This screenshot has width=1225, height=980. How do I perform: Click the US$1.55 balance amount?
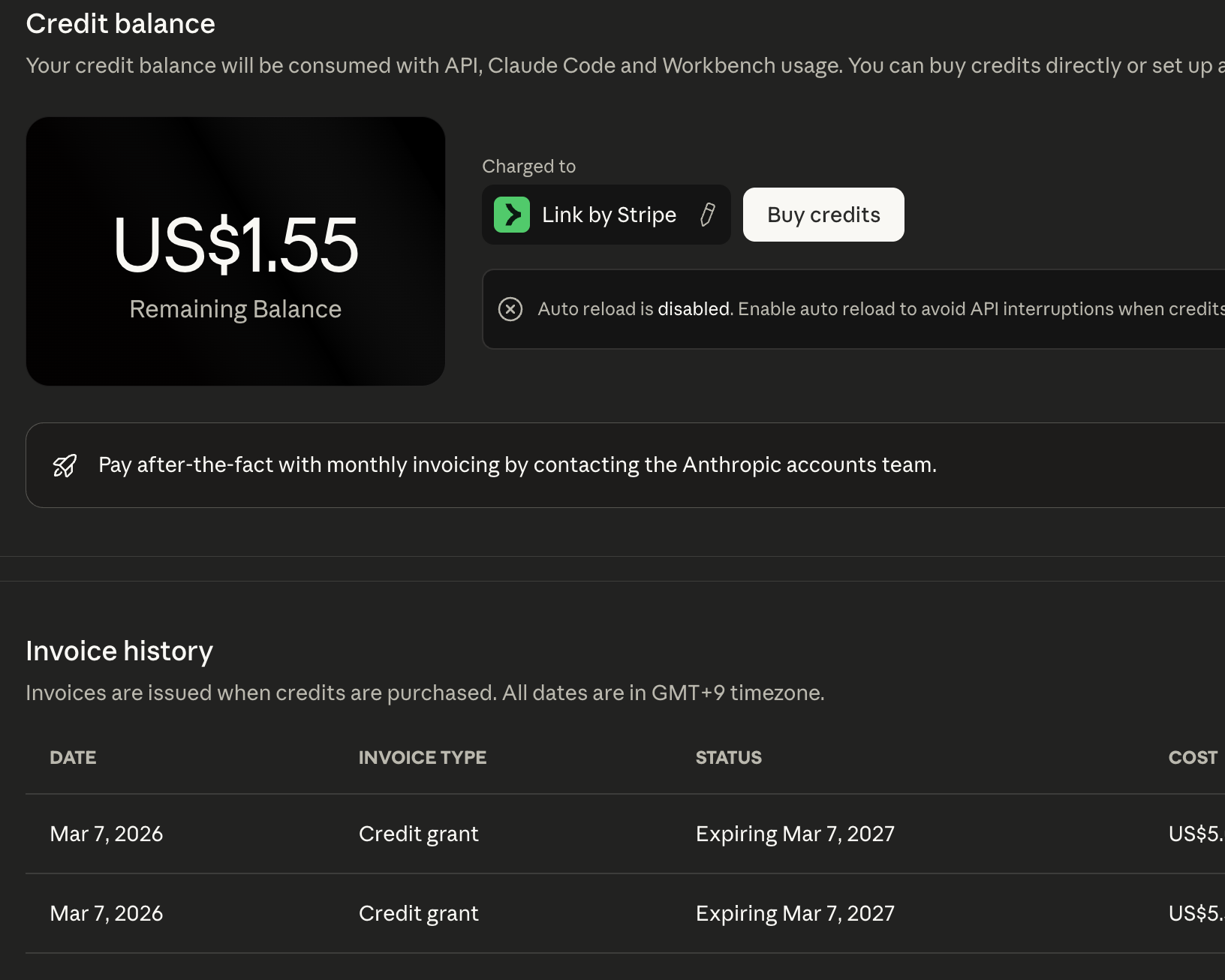[x=236, y=245]
